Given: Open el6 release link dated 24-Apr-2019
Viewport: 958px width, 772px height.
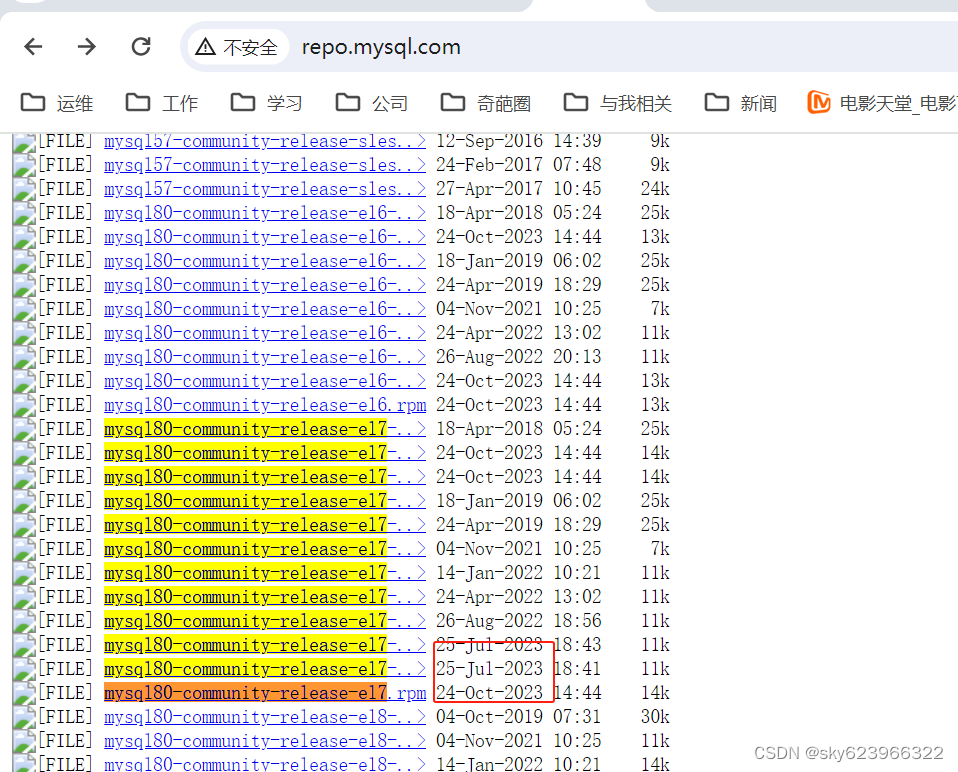Looking at the screenshot, I should coord(265,285).
